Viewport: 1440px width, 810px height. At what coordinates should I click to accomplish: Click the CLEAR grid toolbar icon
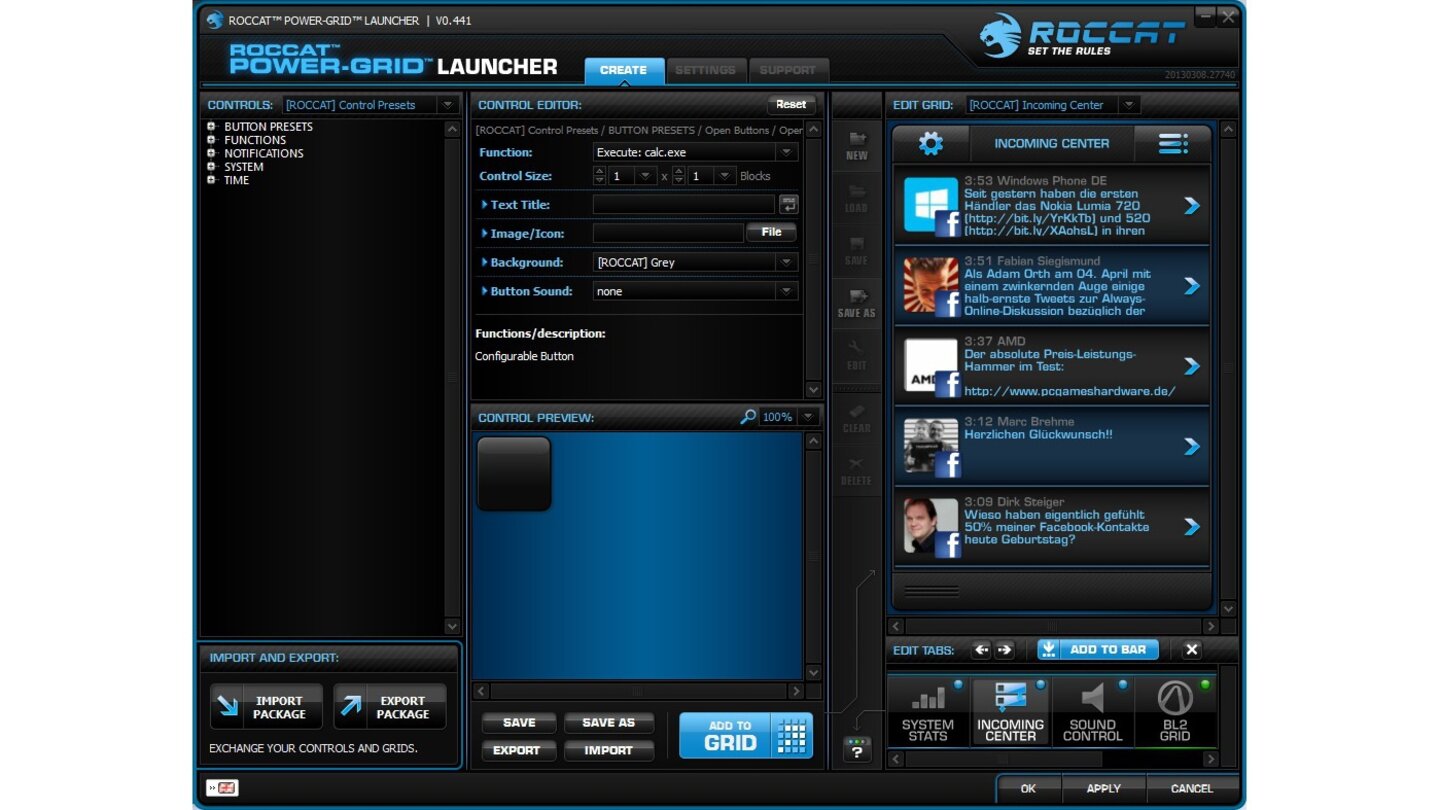coord(856,418)
